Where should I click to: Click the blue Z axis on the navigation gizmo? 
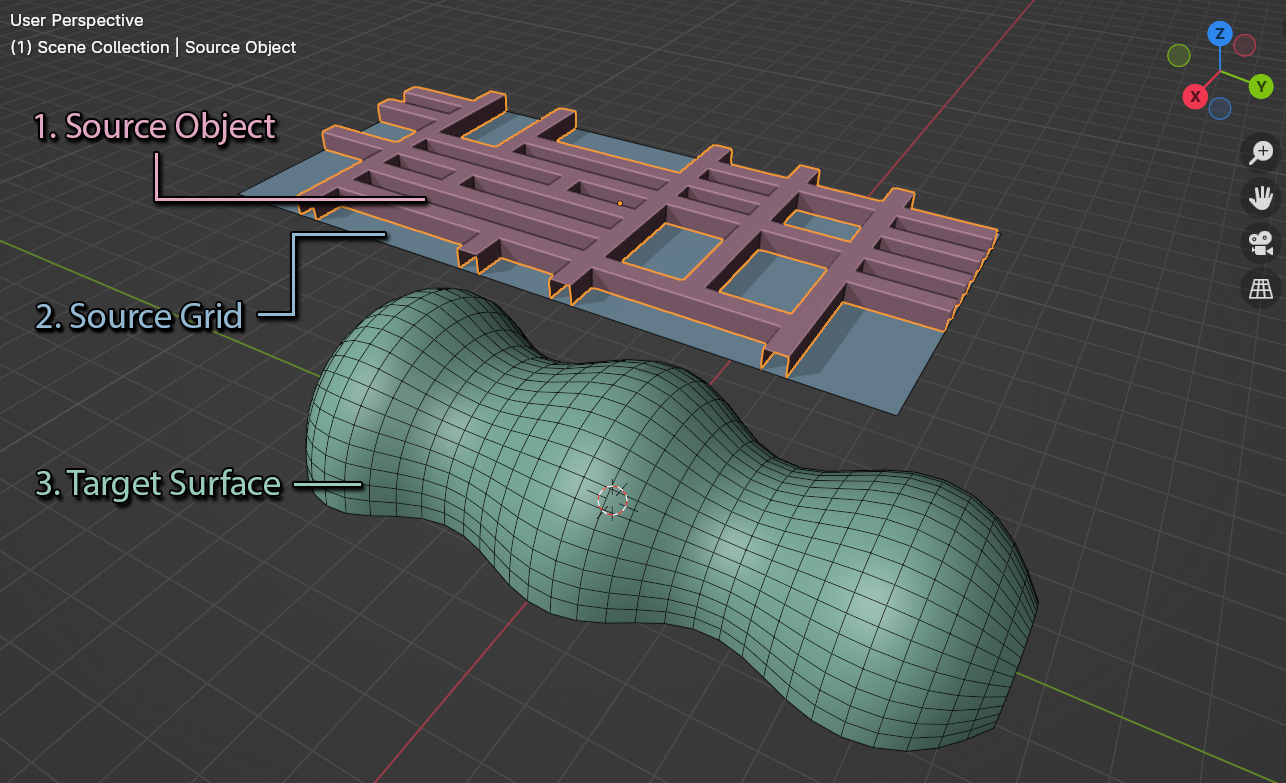[1219, 33]
